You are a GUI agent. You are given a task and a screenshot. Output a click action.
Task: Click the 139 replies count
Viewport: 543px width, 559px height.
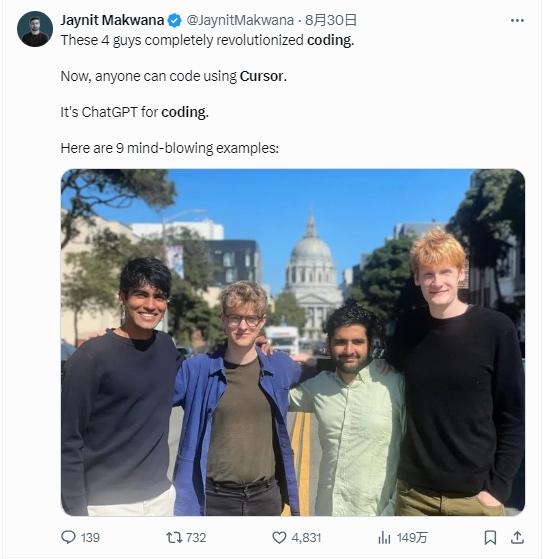90,538
